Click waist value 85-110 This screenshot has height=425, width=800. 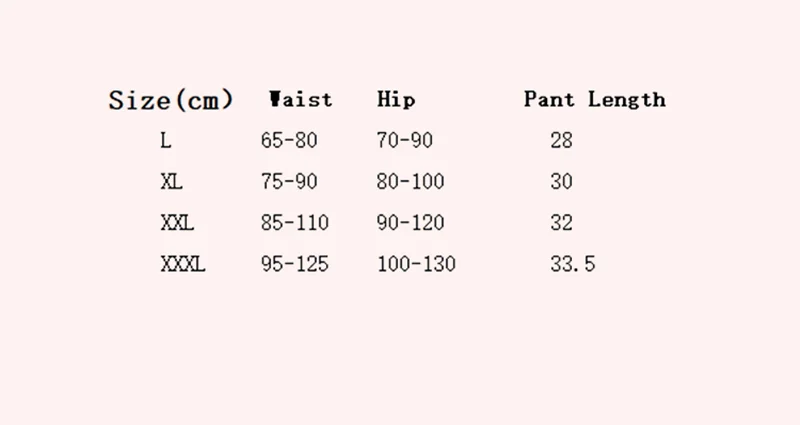click(x=294, y=223)
